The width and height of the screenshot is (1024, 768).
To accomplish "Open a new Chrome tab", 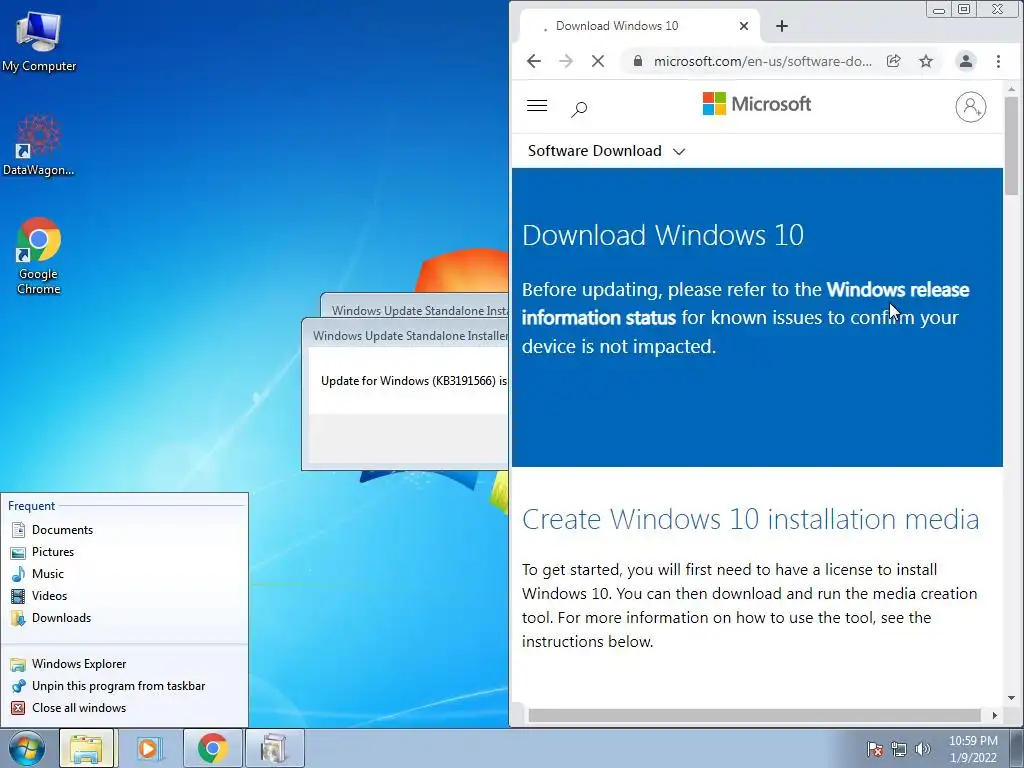I will click(782, 26).
